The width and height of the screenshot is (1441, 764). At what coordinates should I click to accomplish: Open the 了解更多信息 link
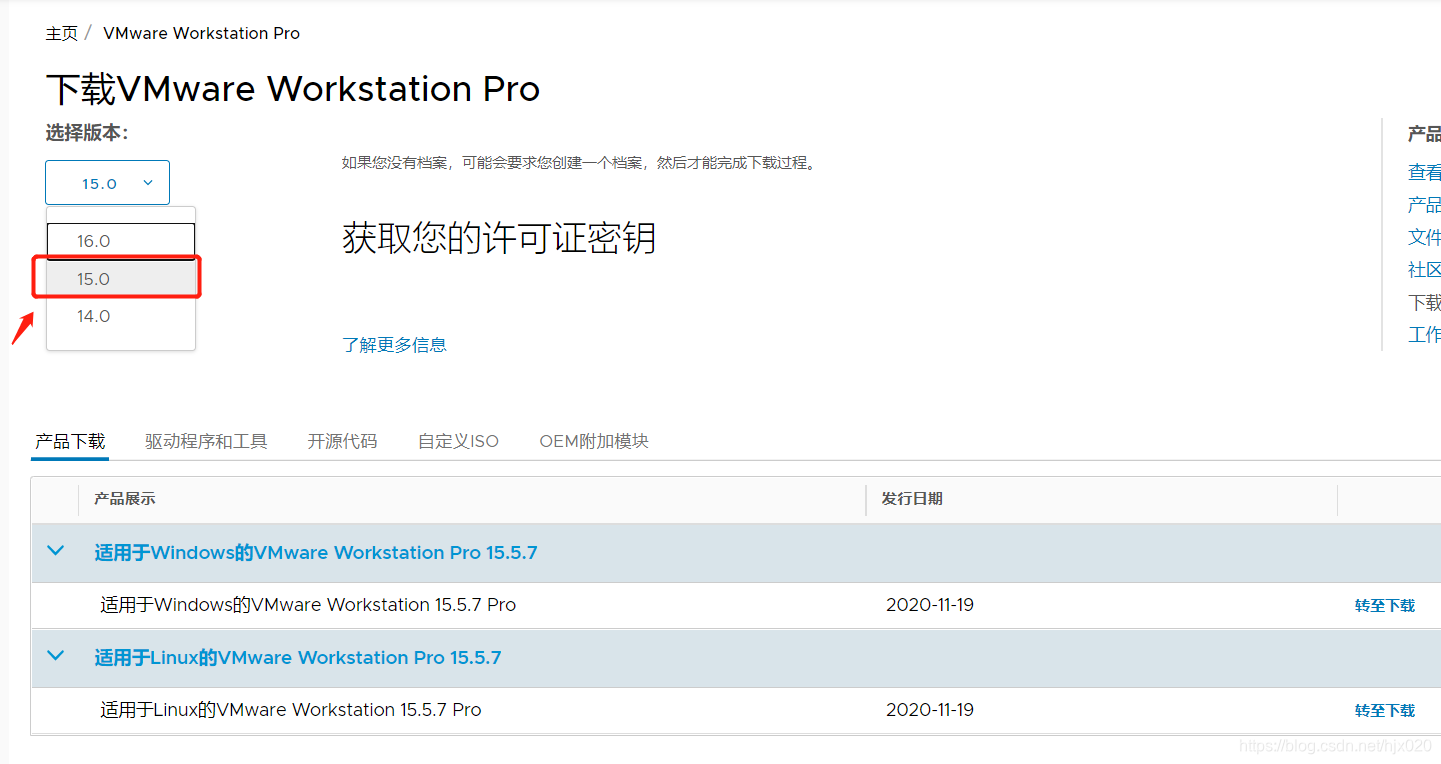click(x=394, y=345)
